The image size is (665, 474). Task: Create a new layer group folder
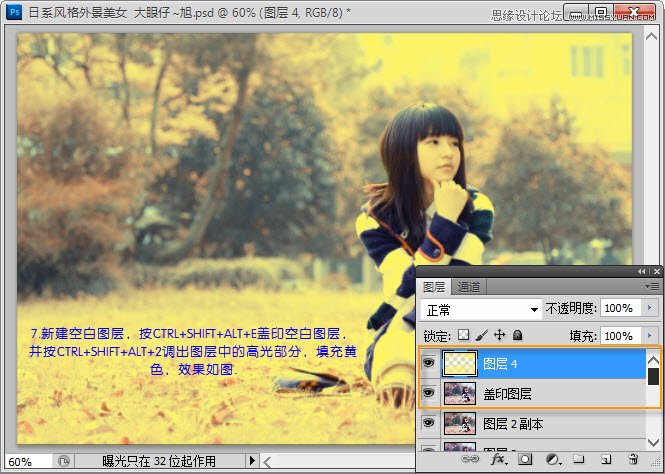click(578, 459)
